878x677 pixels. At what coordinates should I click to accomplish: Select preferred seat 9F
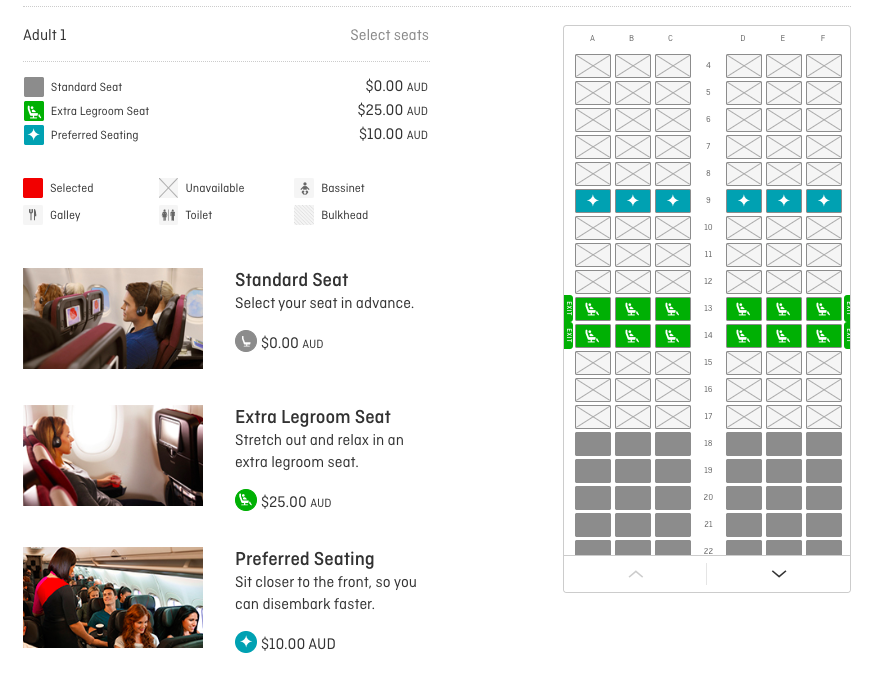pyautogui.click(x=824, y=200)
